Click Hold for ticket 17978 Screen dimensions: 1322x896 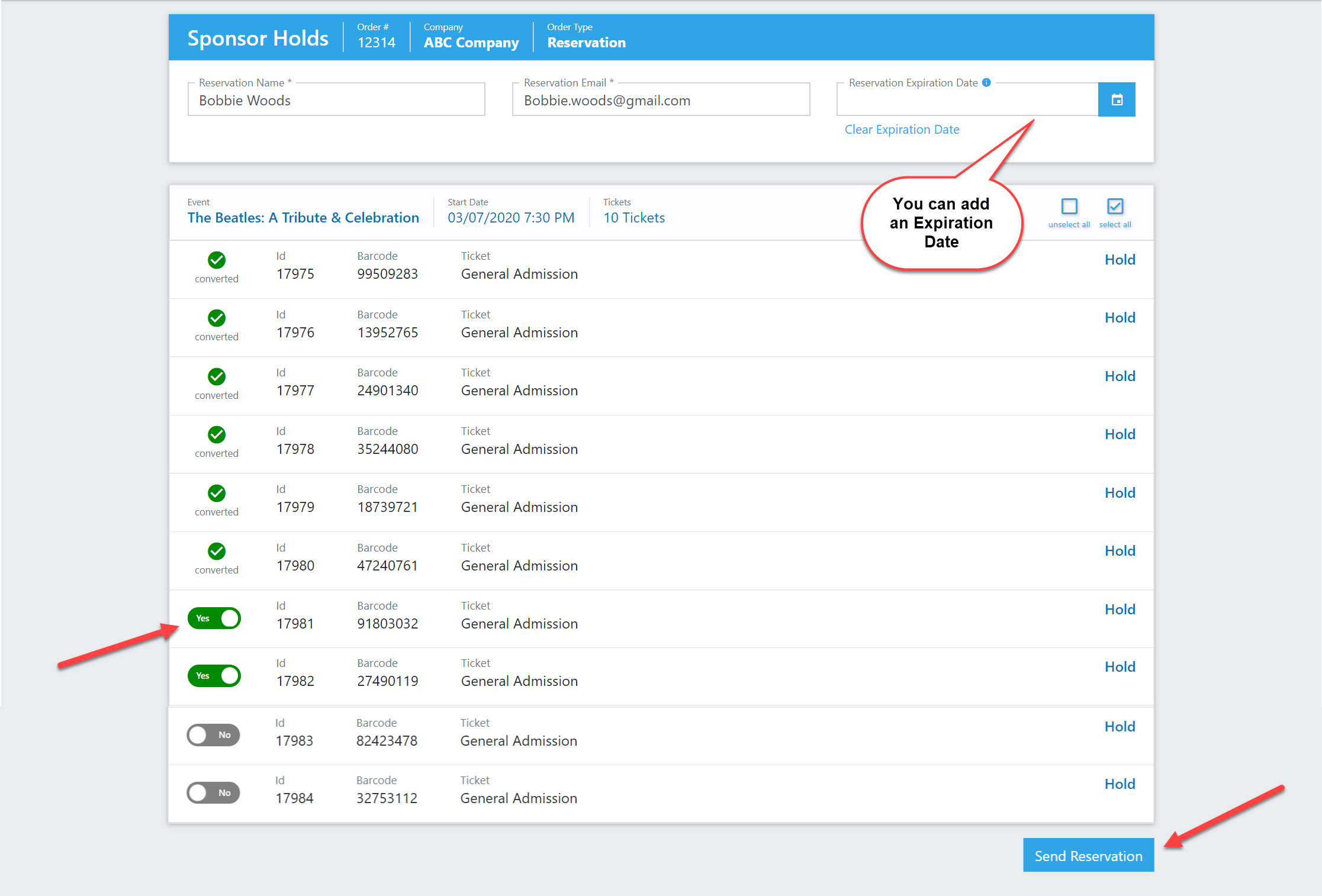(x=1120, y=434)
